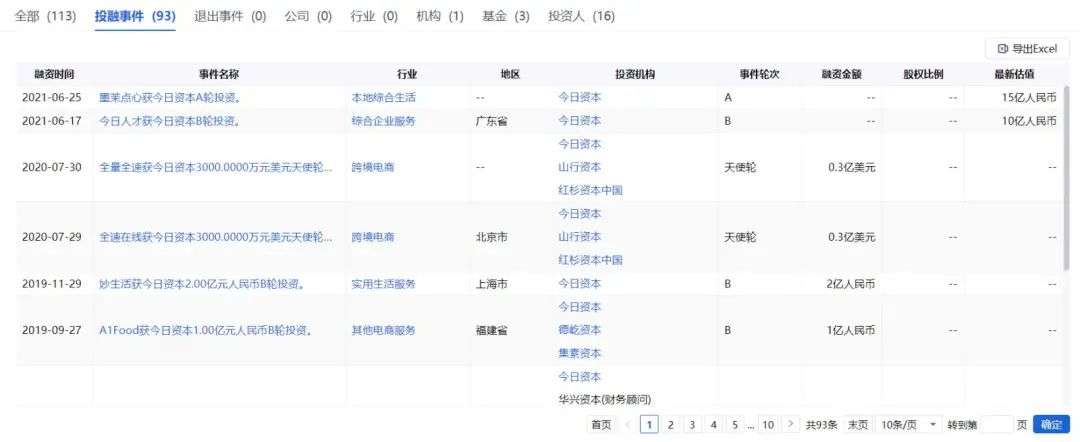Open the 本地综合生活 industry link
The height and width of the screenshot is (442, 1080).
point(384,98)
